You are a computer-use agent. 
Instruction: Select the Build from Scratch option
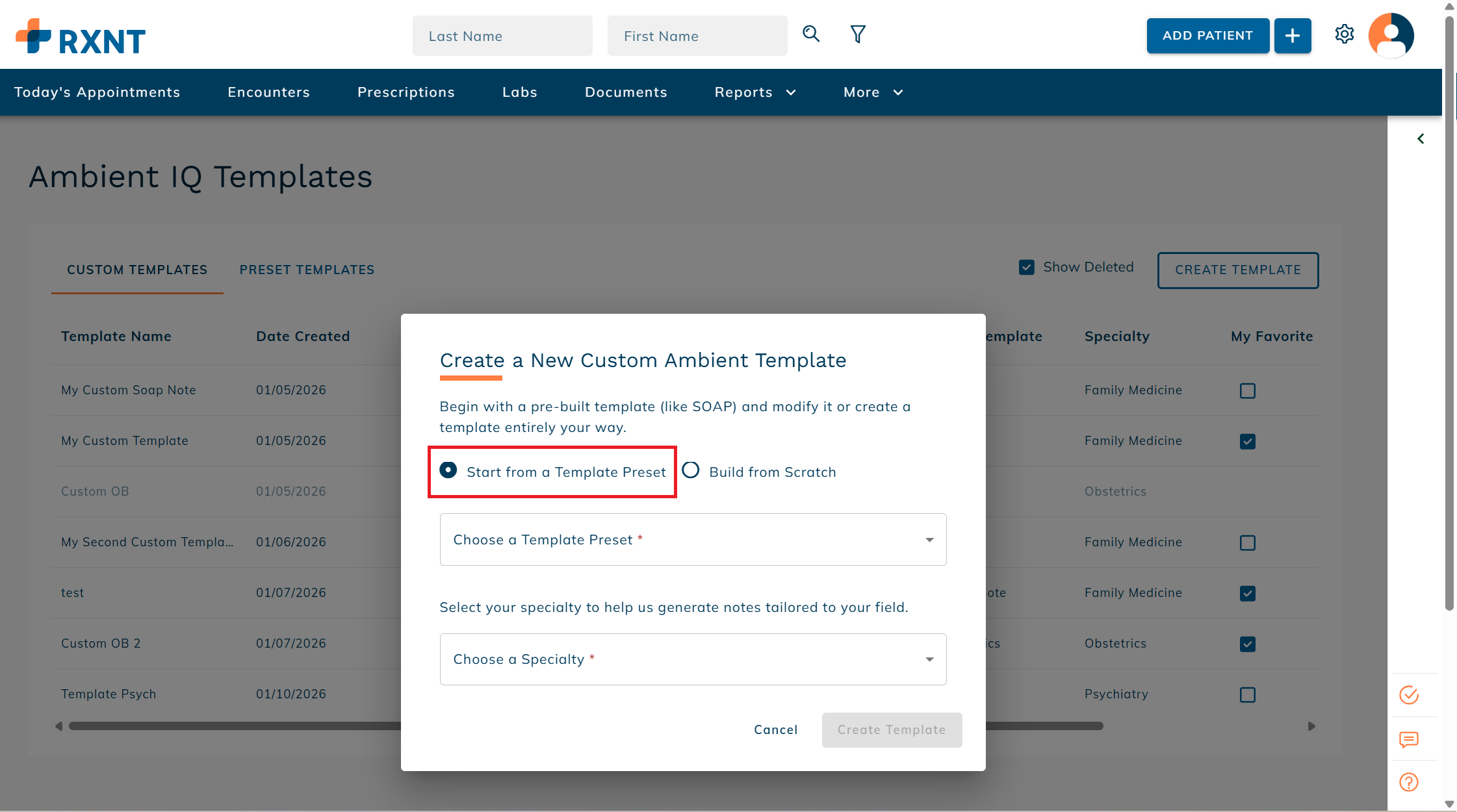point(691,470)
